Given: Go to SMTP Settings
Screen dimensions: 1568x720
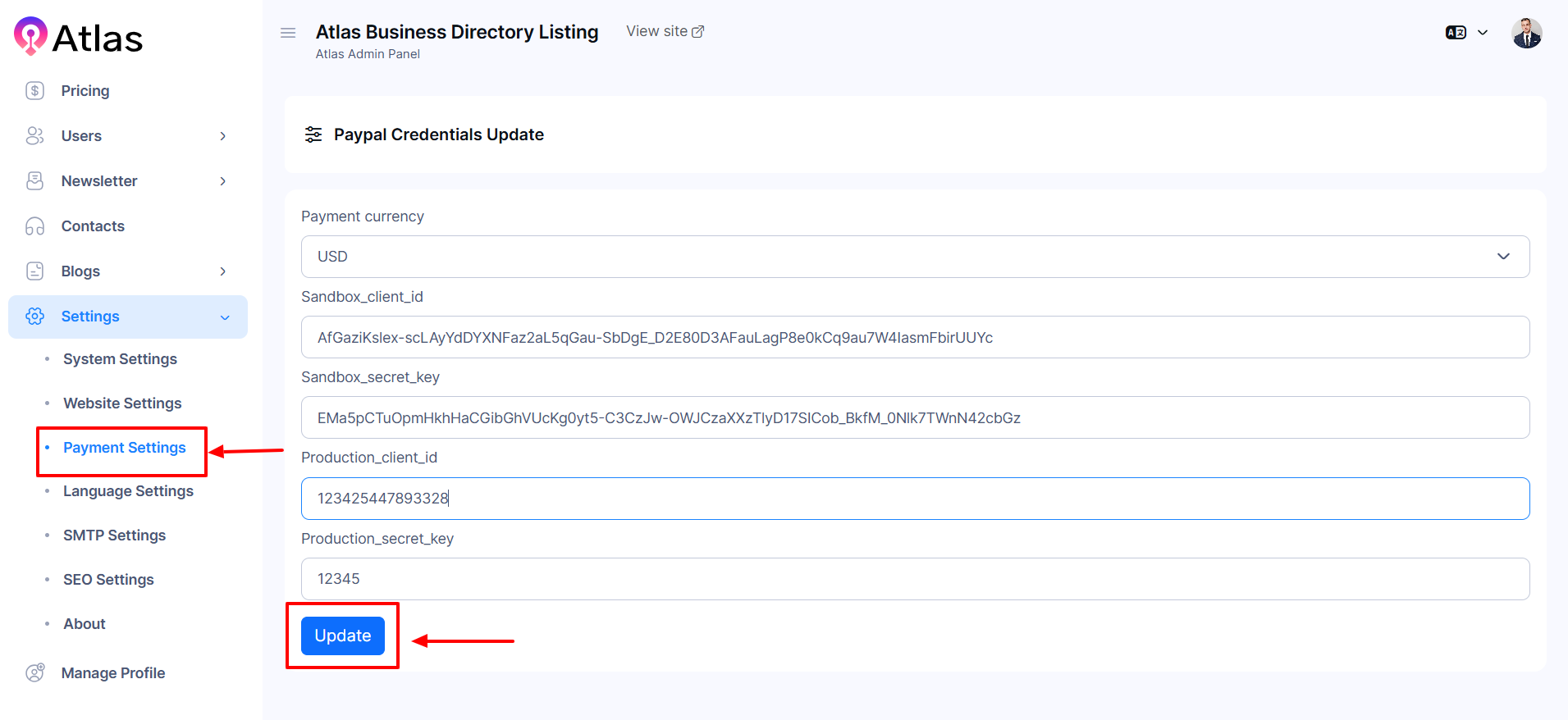Looking at the screenshot, I should tap(114, 535).
